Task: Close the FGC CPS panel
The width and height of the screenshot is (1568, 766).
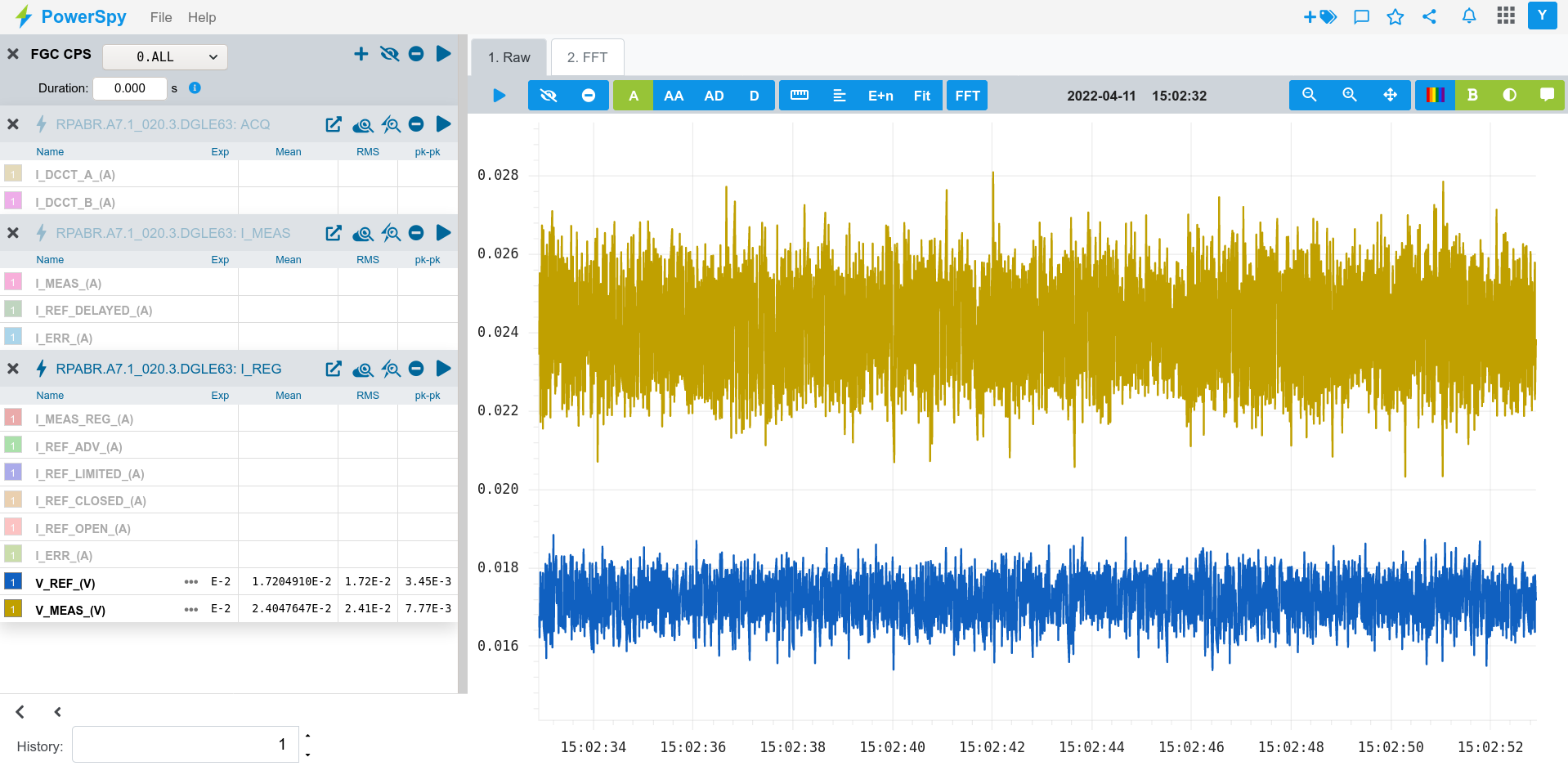Action: (13, 54)
